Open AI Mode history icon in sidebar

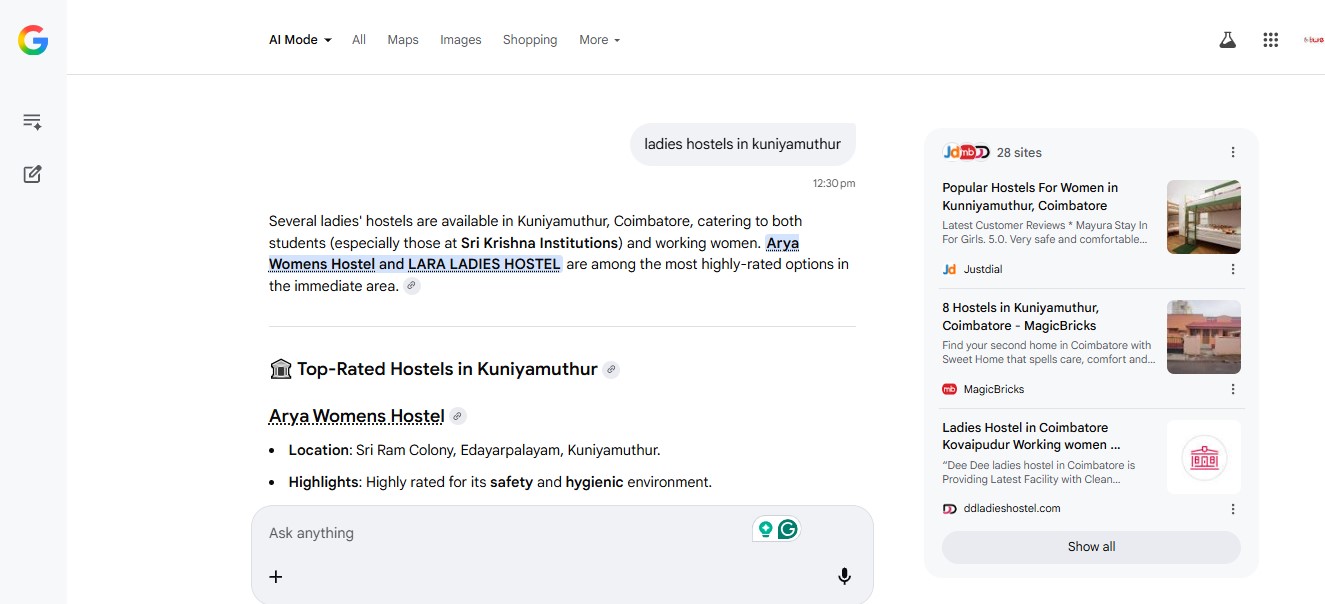coord(32,122)
